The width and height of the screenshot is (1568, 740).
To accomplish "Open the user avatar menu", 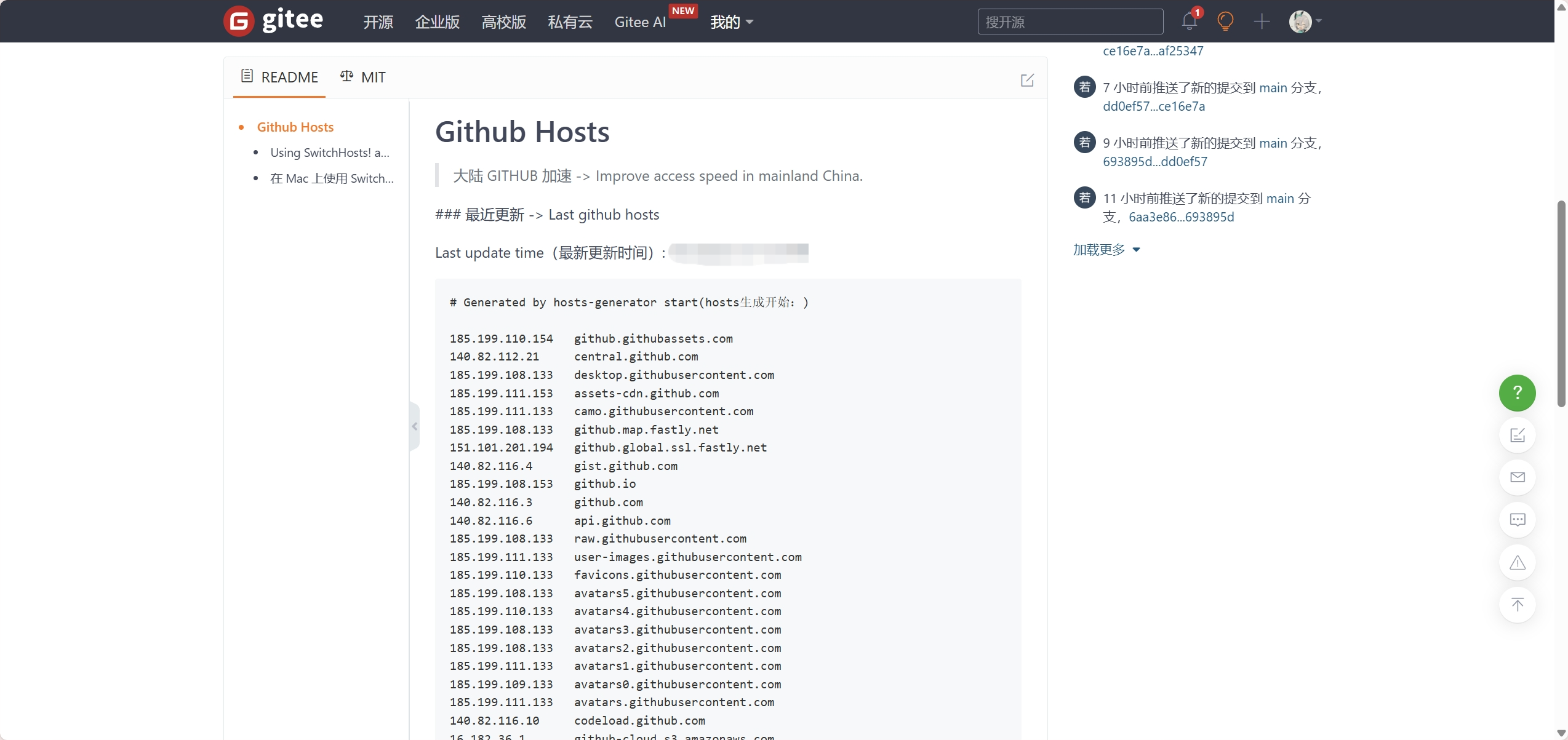I will click(1305, 22).
